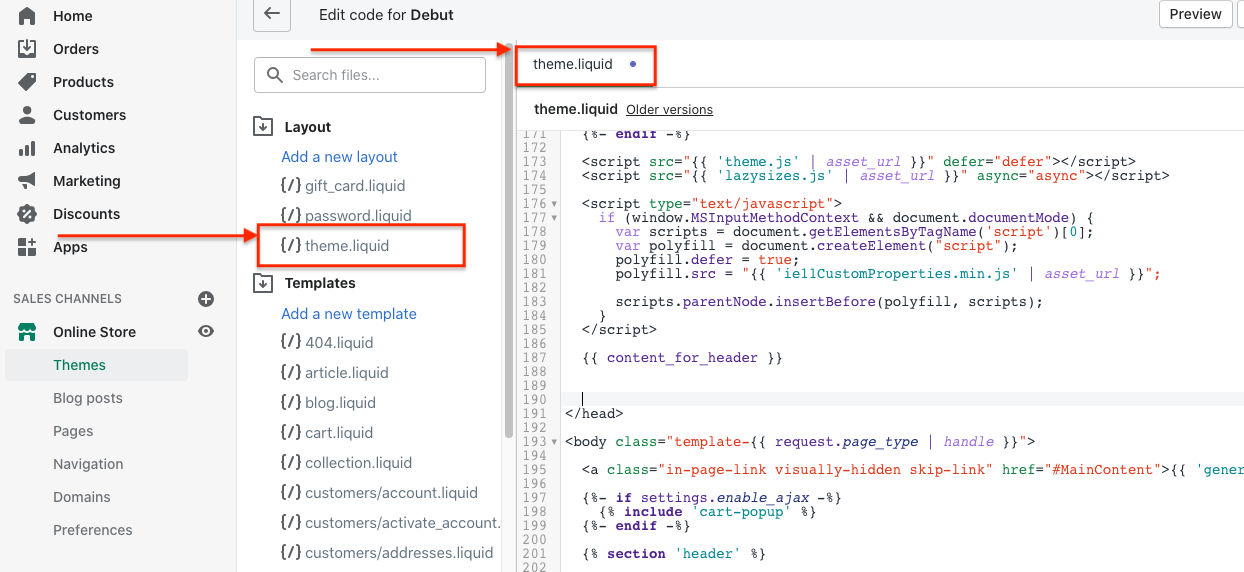
Task: Click the Products tag icon
Action: click(x=27, y=82)
